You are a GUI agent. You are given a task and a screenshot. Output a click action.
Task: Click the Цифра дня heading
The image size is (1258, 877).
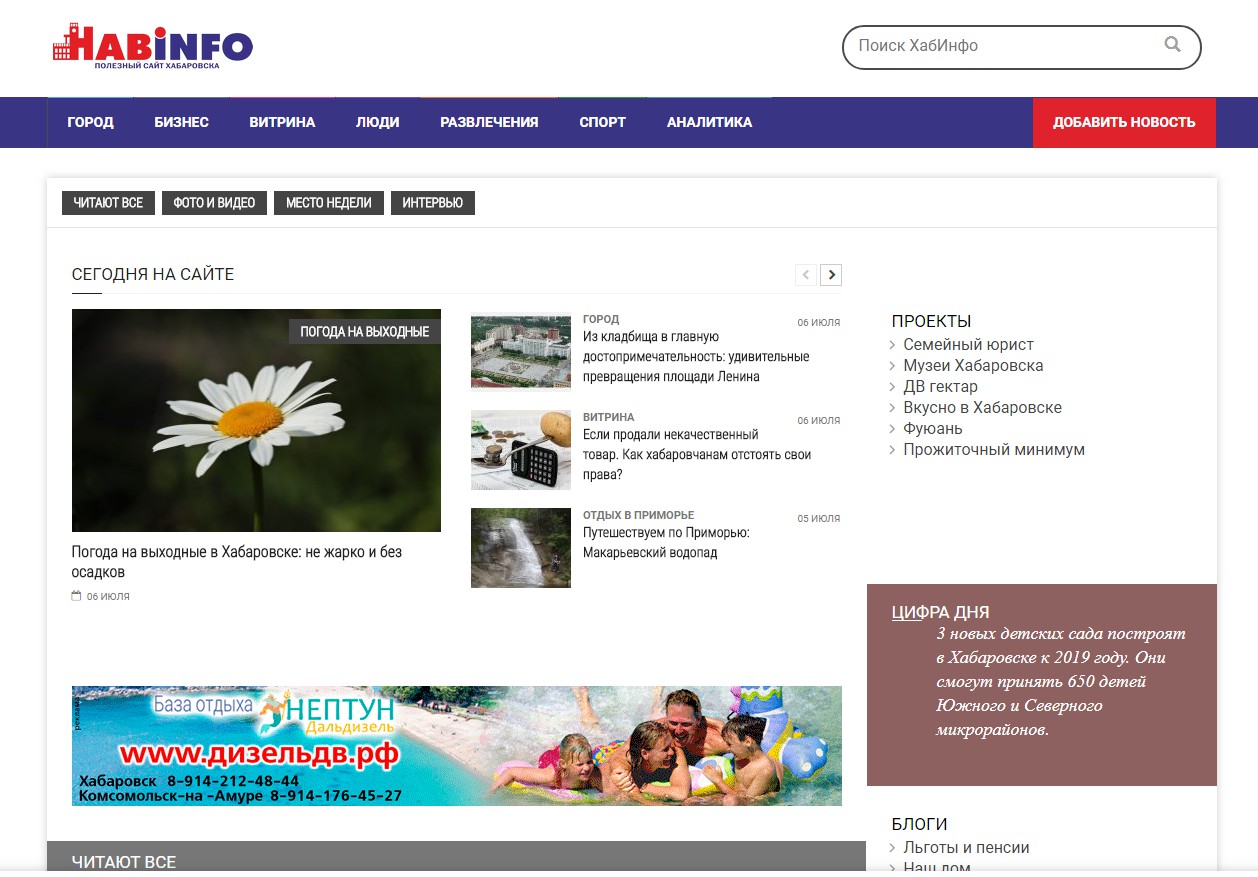point(940,613)
